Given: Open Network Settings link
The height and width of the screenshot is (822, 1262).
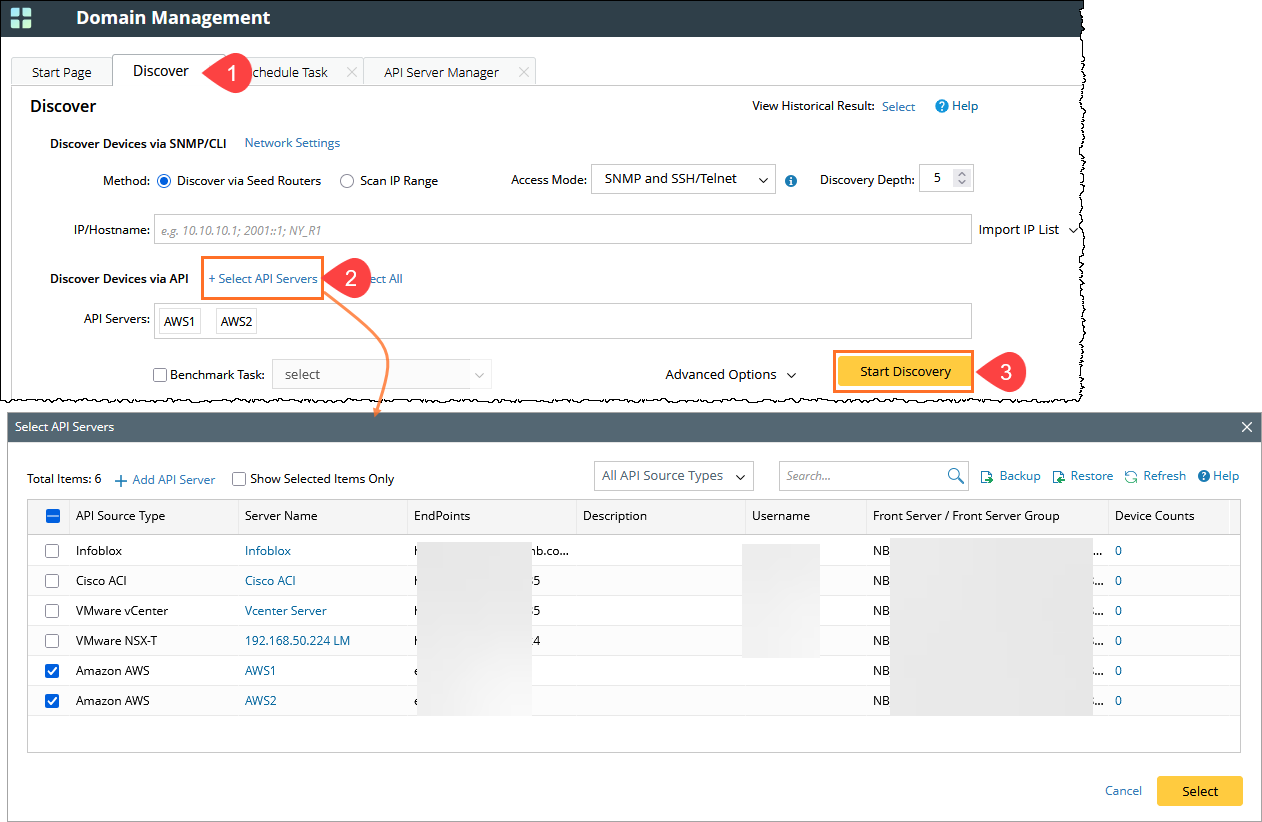Looking at the screenshot, I should pos(291,142).
